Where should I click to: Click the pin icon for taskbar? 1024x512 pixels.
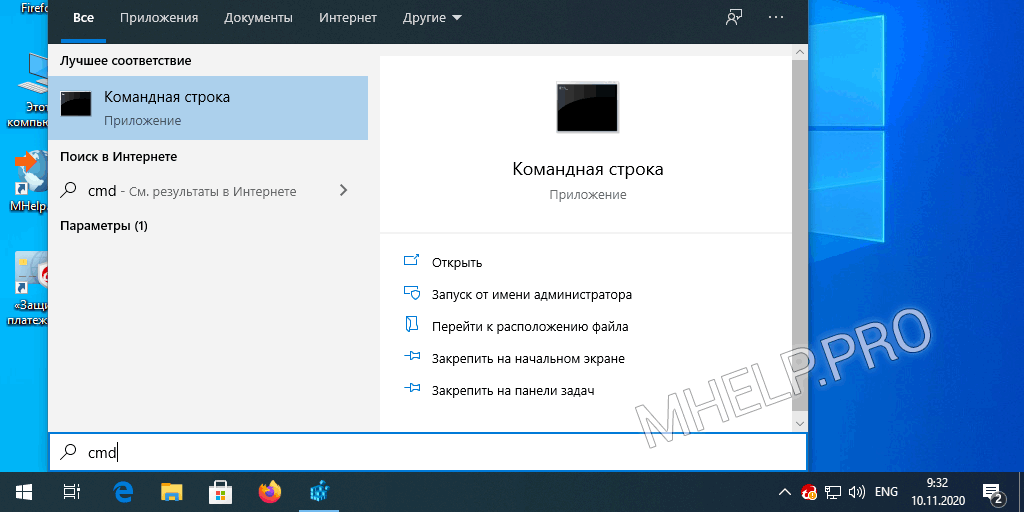click(x=411, y=390)
